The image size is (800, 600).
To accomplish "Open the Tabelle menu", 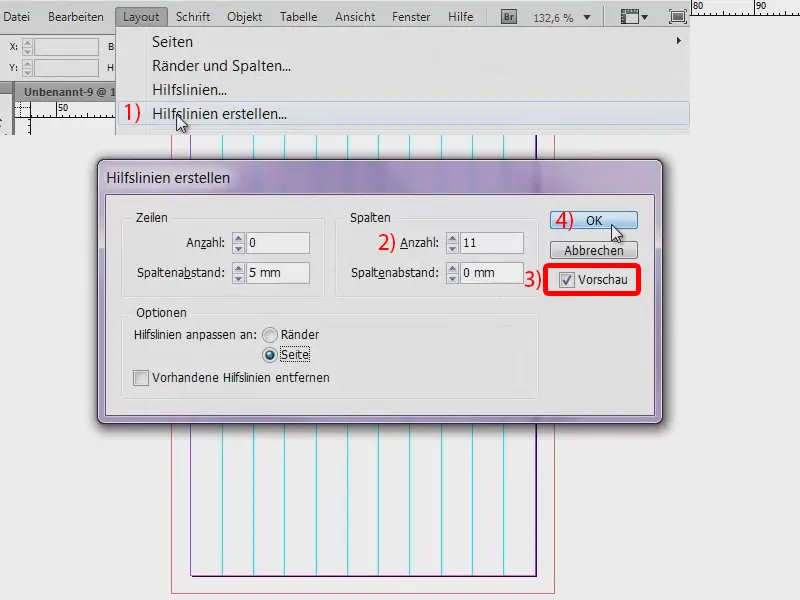I will point(298,17).
